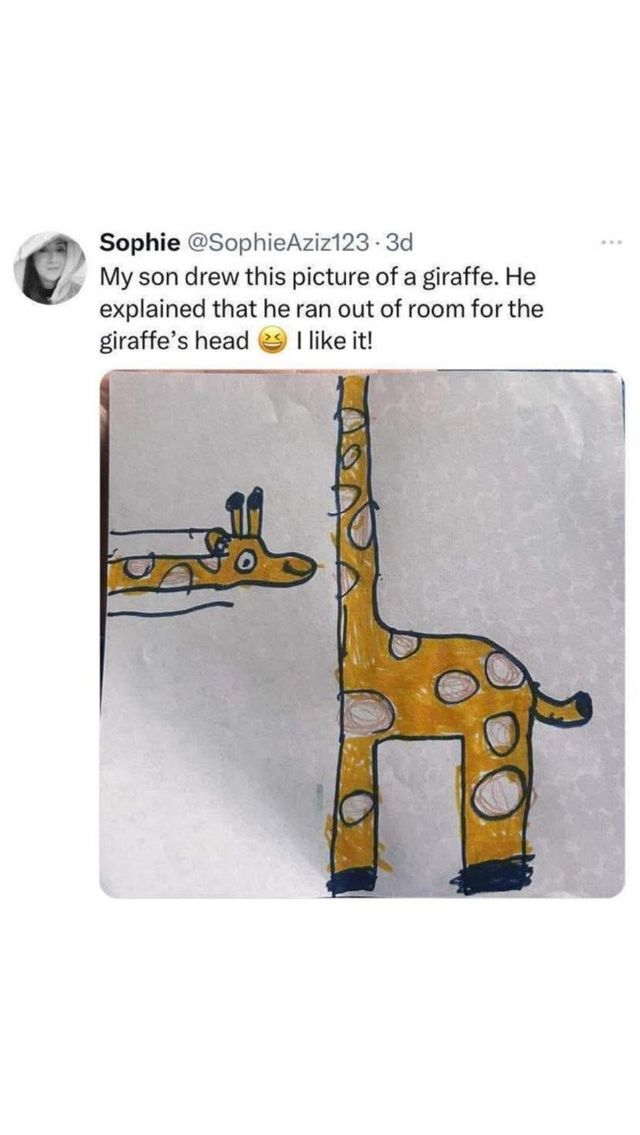Click the laughing emoji in the tweet

(x=273, y=339)
